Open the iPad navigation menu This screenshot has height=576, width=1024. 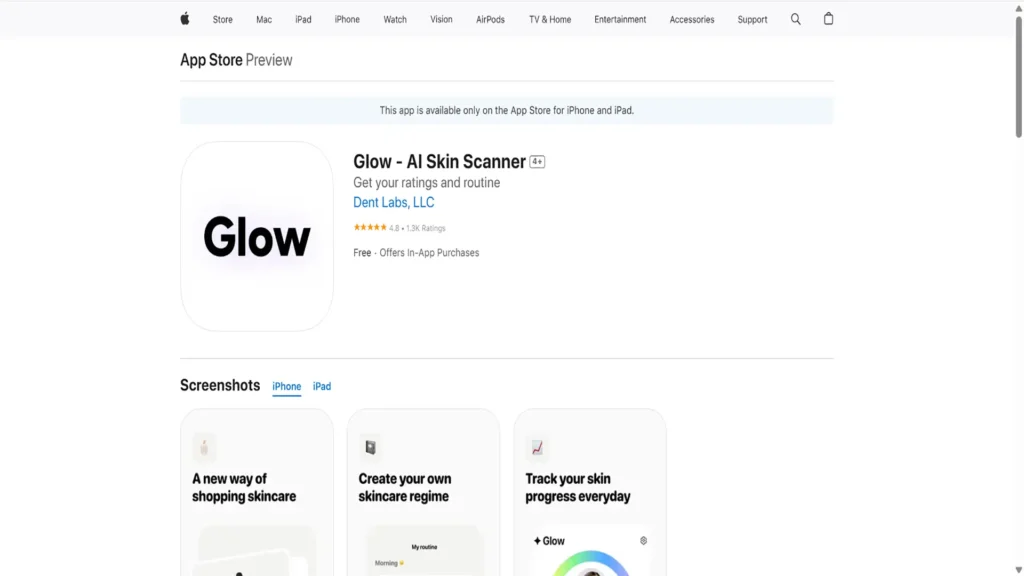tap(303, 20)
